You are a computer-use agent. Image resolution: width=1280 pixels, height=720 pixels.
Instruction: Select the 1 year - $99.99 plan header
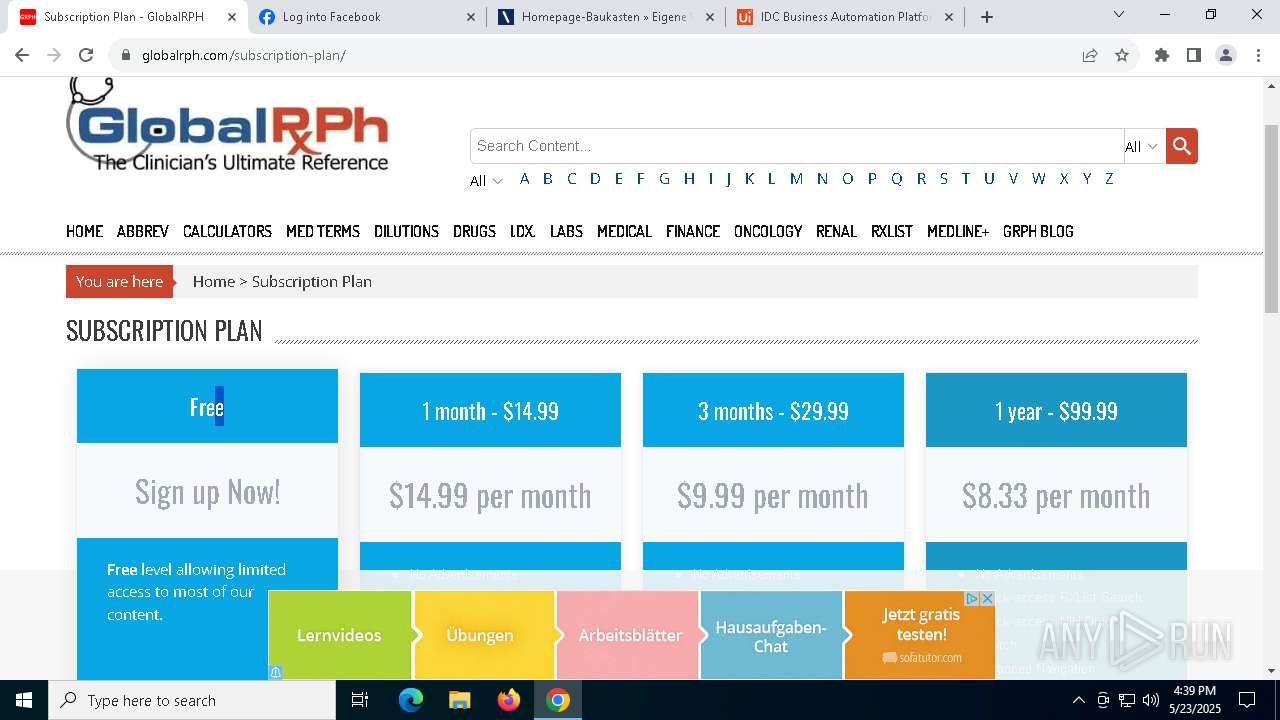point(1056,410)
